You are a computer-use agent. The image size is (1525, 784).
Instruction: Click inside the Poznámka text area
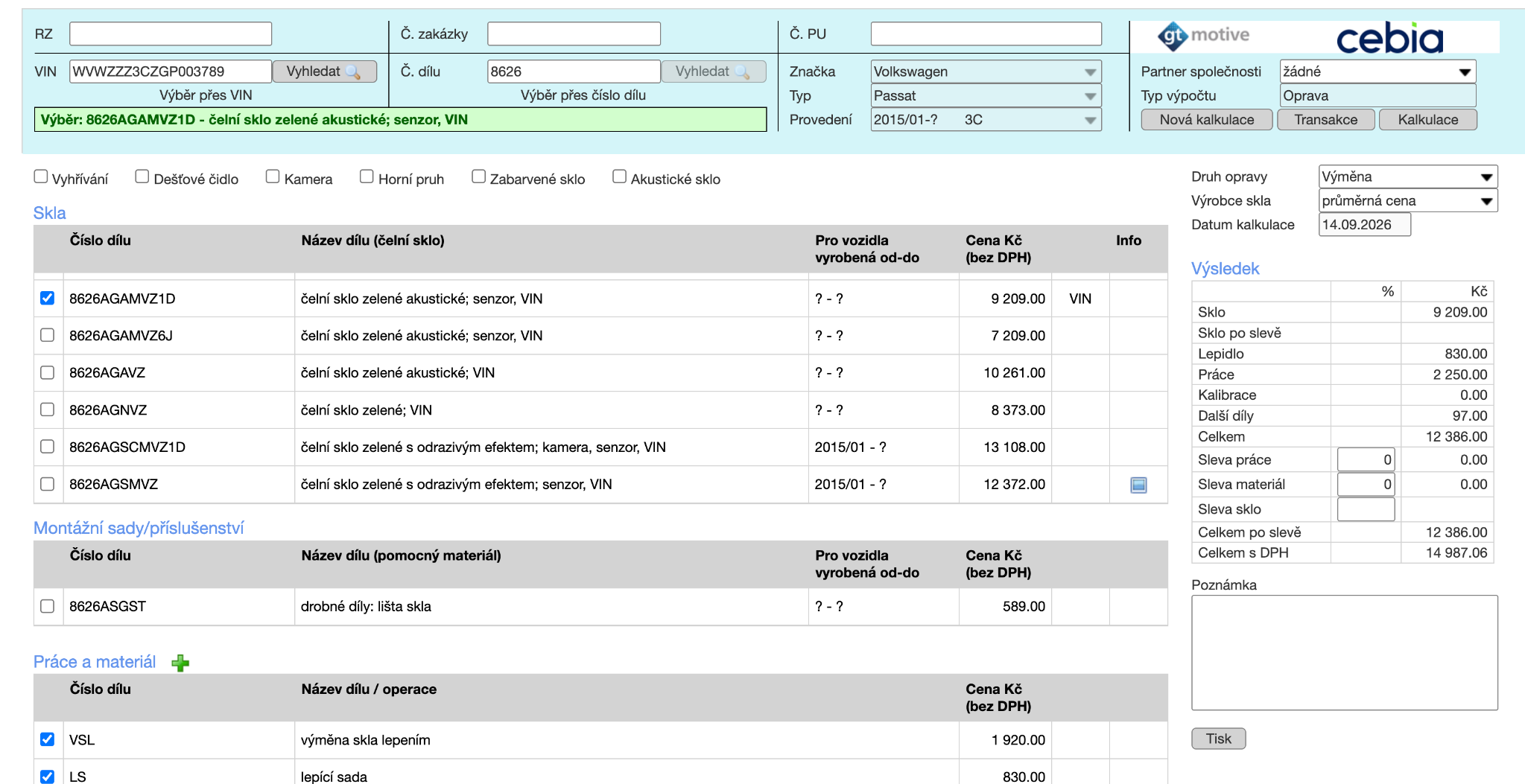[x=1344, y=652]
